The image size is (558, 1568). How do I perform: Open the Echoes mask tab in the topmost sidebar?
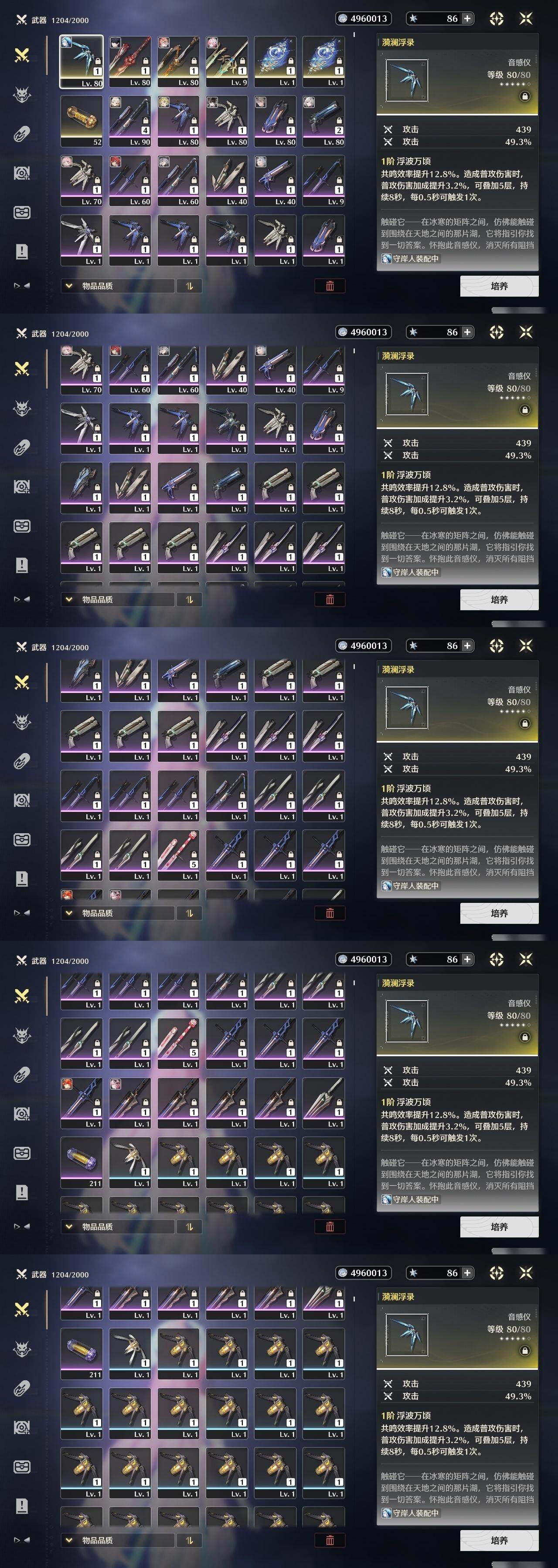pos(22,95)
